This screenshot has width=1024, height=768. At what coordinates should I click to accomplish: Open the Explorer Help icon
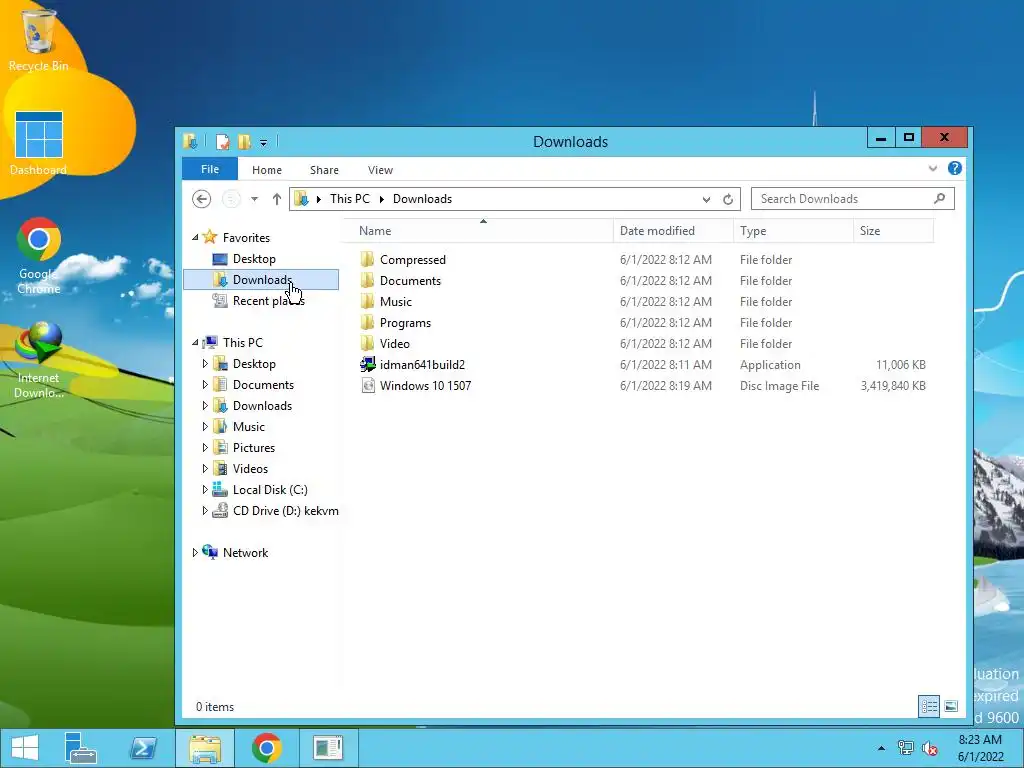(955, 168)
